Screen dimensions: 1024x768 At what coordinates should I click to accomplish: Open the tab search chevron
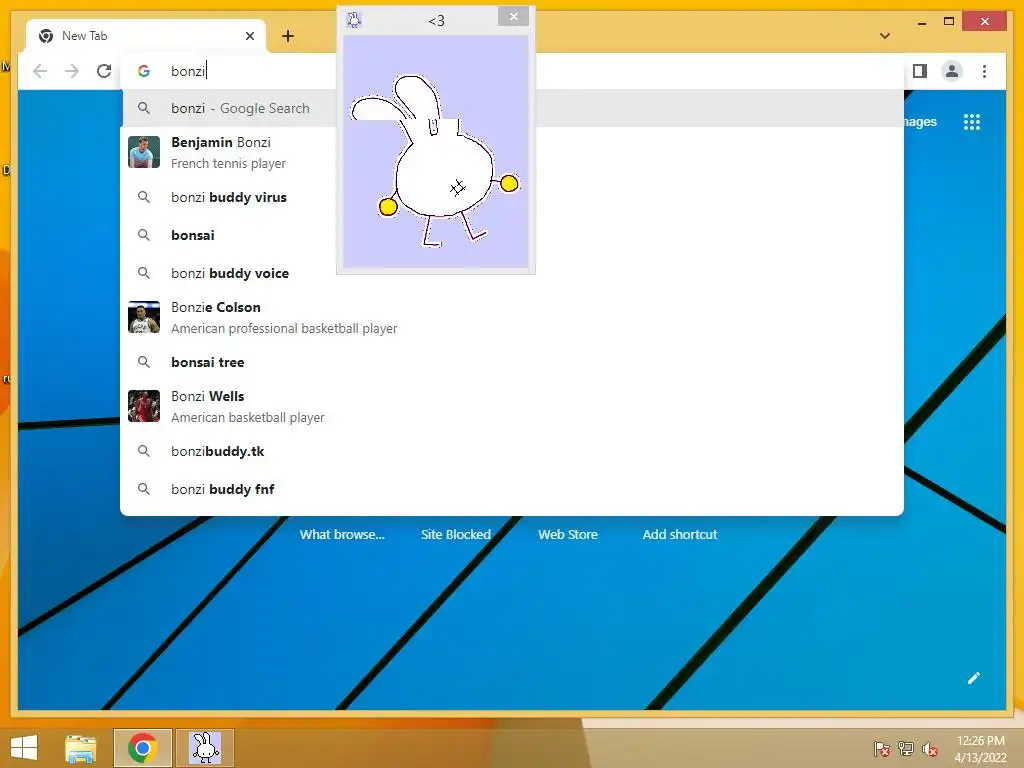point(885,36)
